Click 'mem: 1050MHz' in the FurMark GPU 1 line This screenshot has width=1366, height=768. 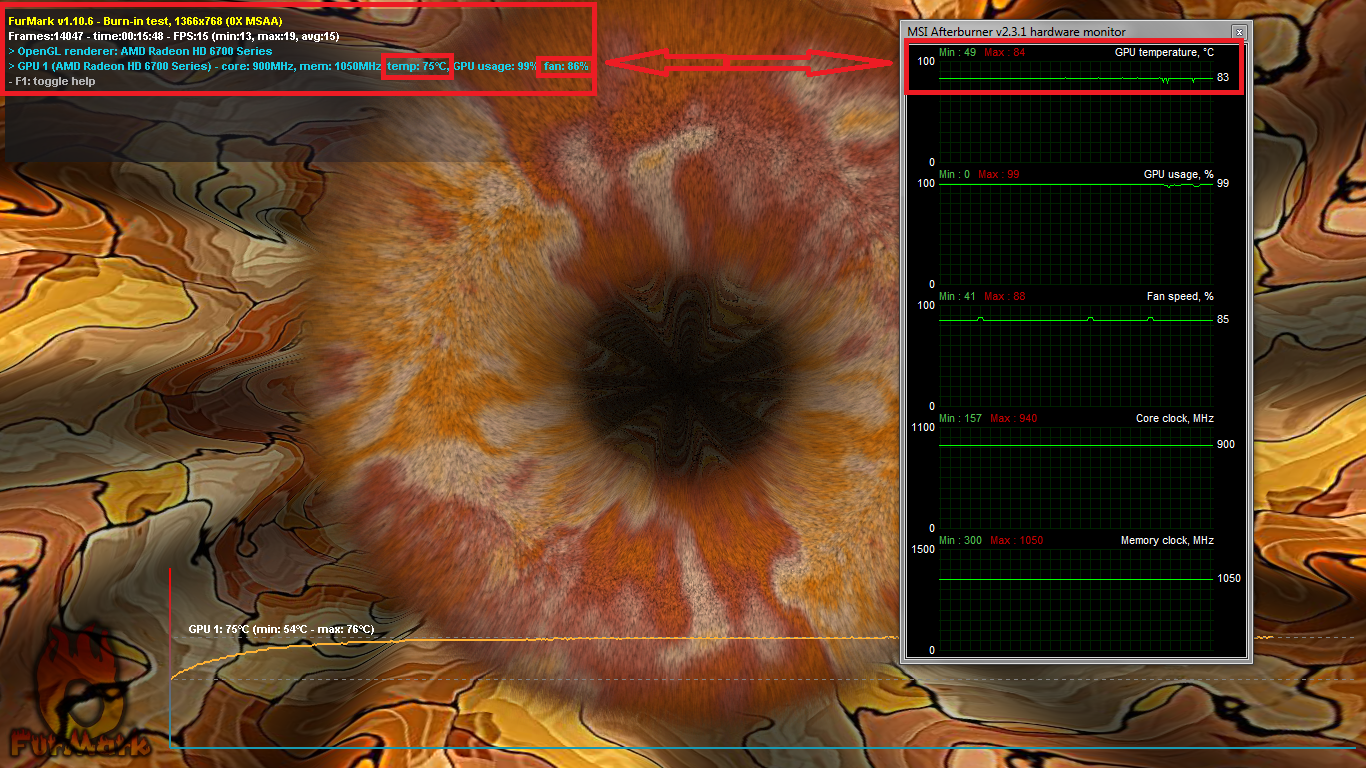341,66
